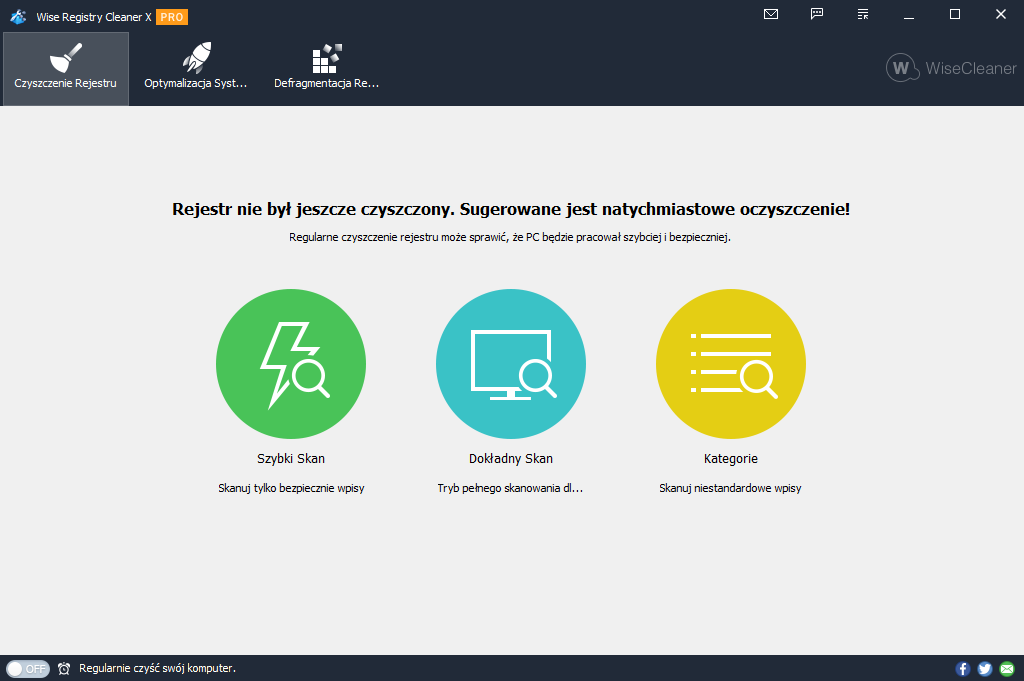Maximize the Wise Registry Cleaner window
Screen dimensions: 1024x681
tap(955, 14)
